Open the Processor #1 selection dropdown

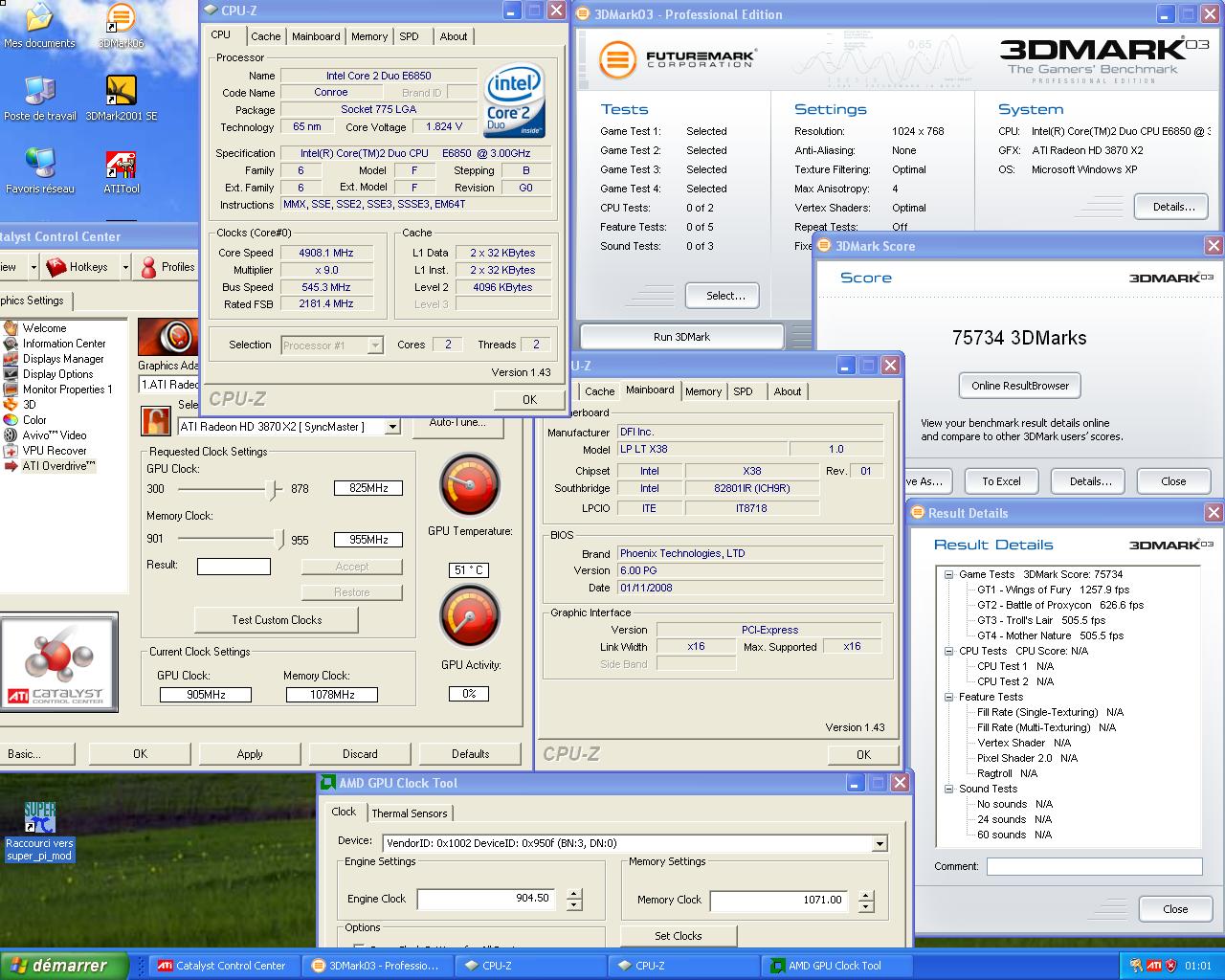coord(375,345)
